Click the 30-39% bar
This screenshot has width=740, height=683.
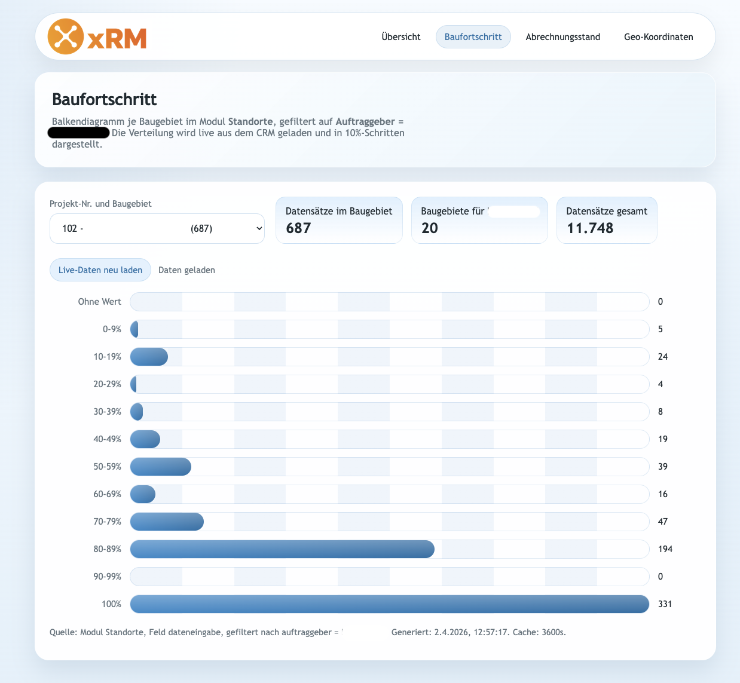pyautogui.click(x=136, y=412)
